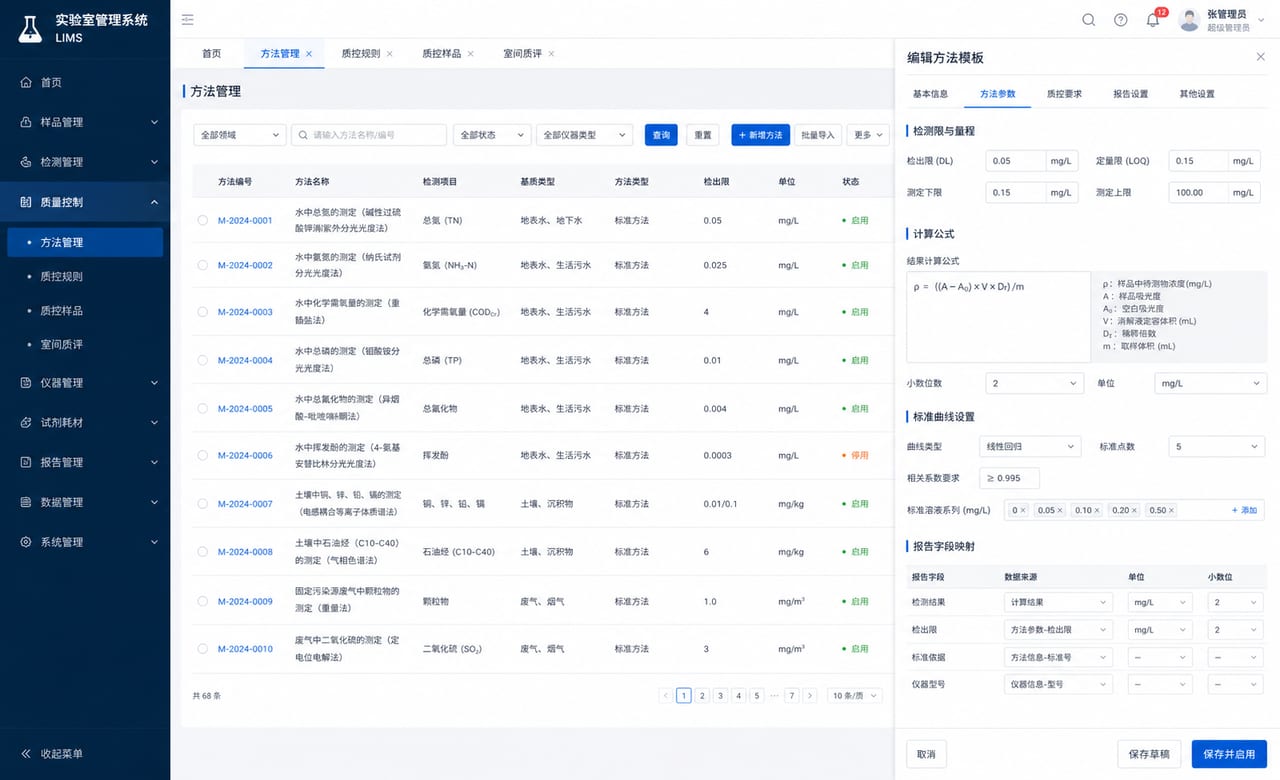Switch to the 基本信息 tab

(x=930, y=94)
